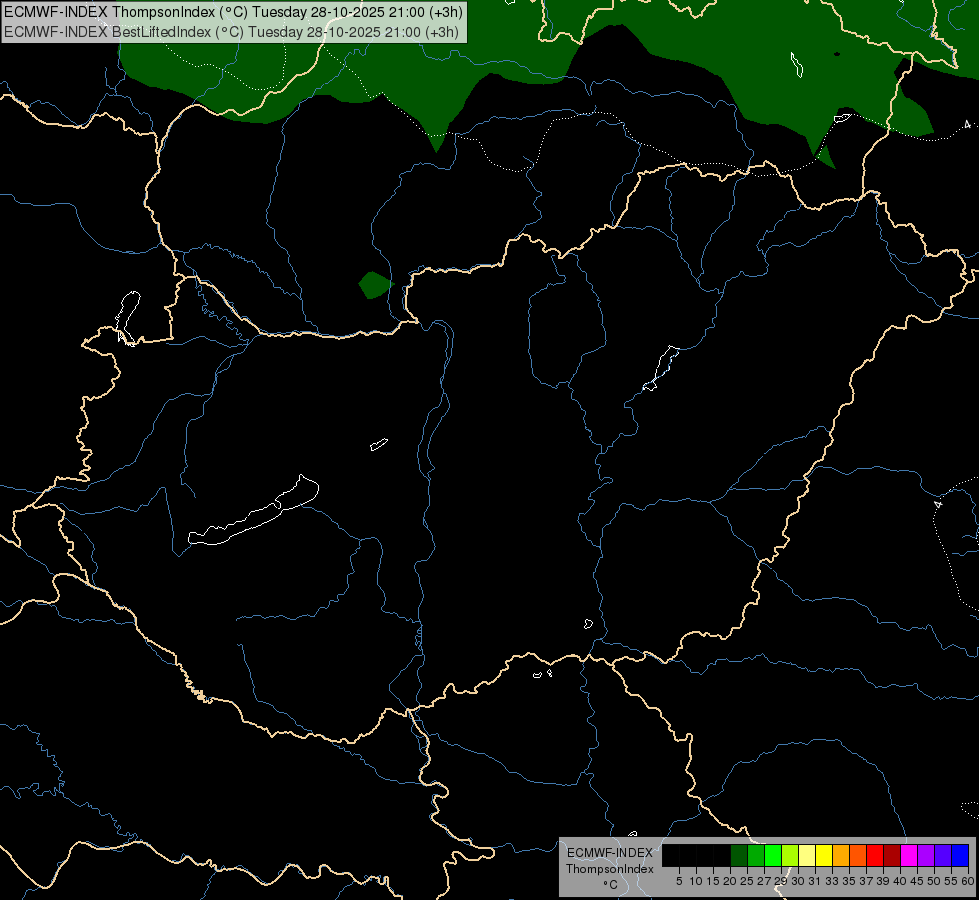Viewport: 979px width, 900px height.
Task: Click the legend tick label 40
Action: tap(900, 881)
